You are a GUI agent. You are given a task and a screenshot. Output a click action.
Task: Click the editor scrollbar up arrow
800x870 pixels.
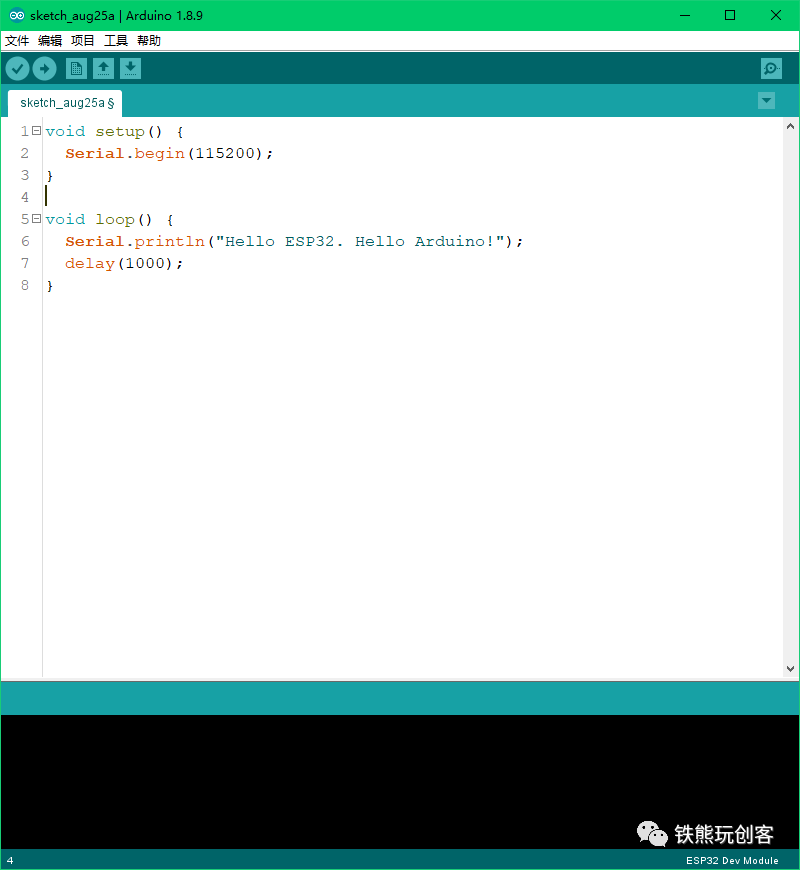pos(791,127)
